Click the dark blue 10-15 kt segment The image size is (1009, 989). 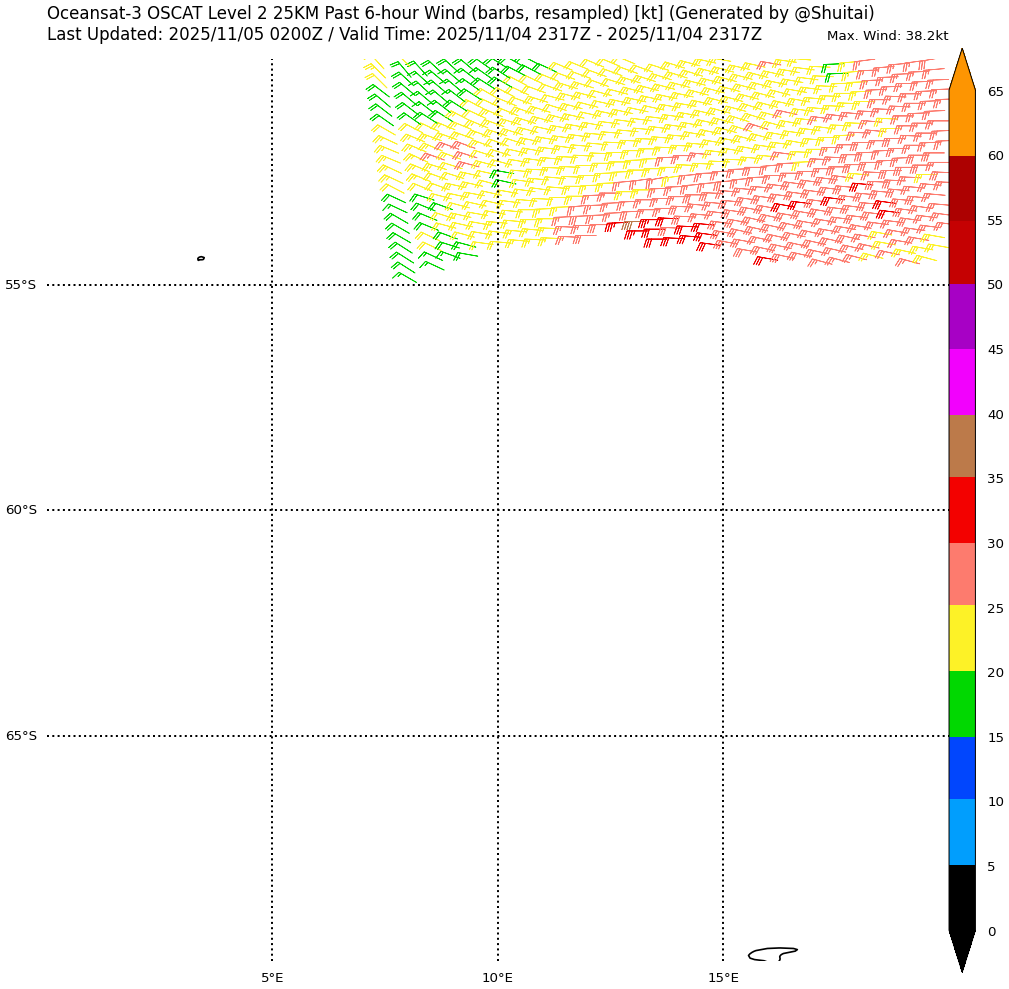[961, 768]
